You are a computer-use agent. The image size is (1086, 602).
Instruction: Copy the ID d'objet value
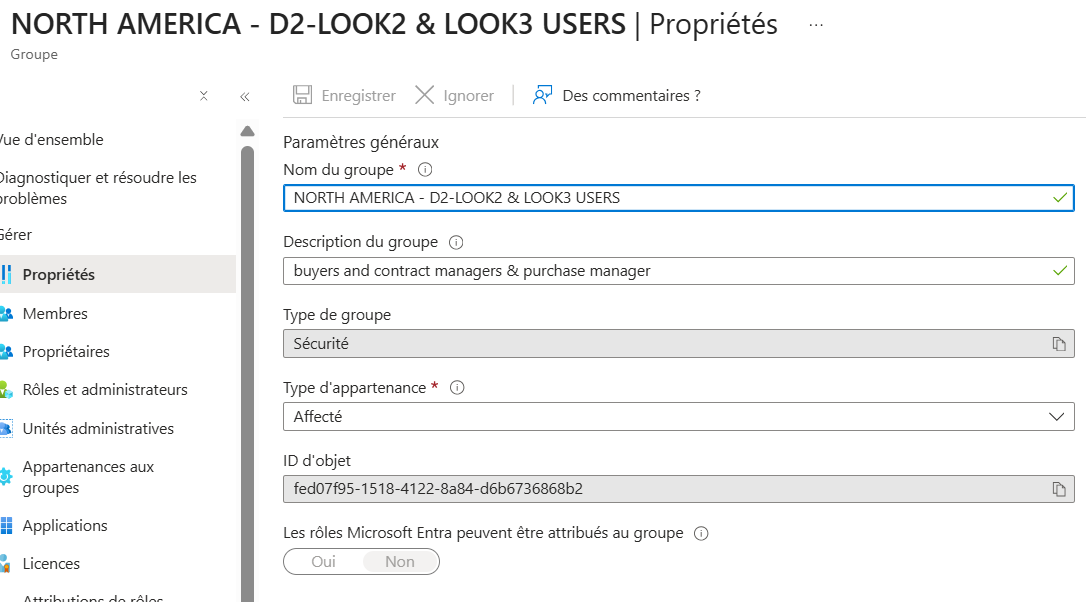click(1058, 489)
